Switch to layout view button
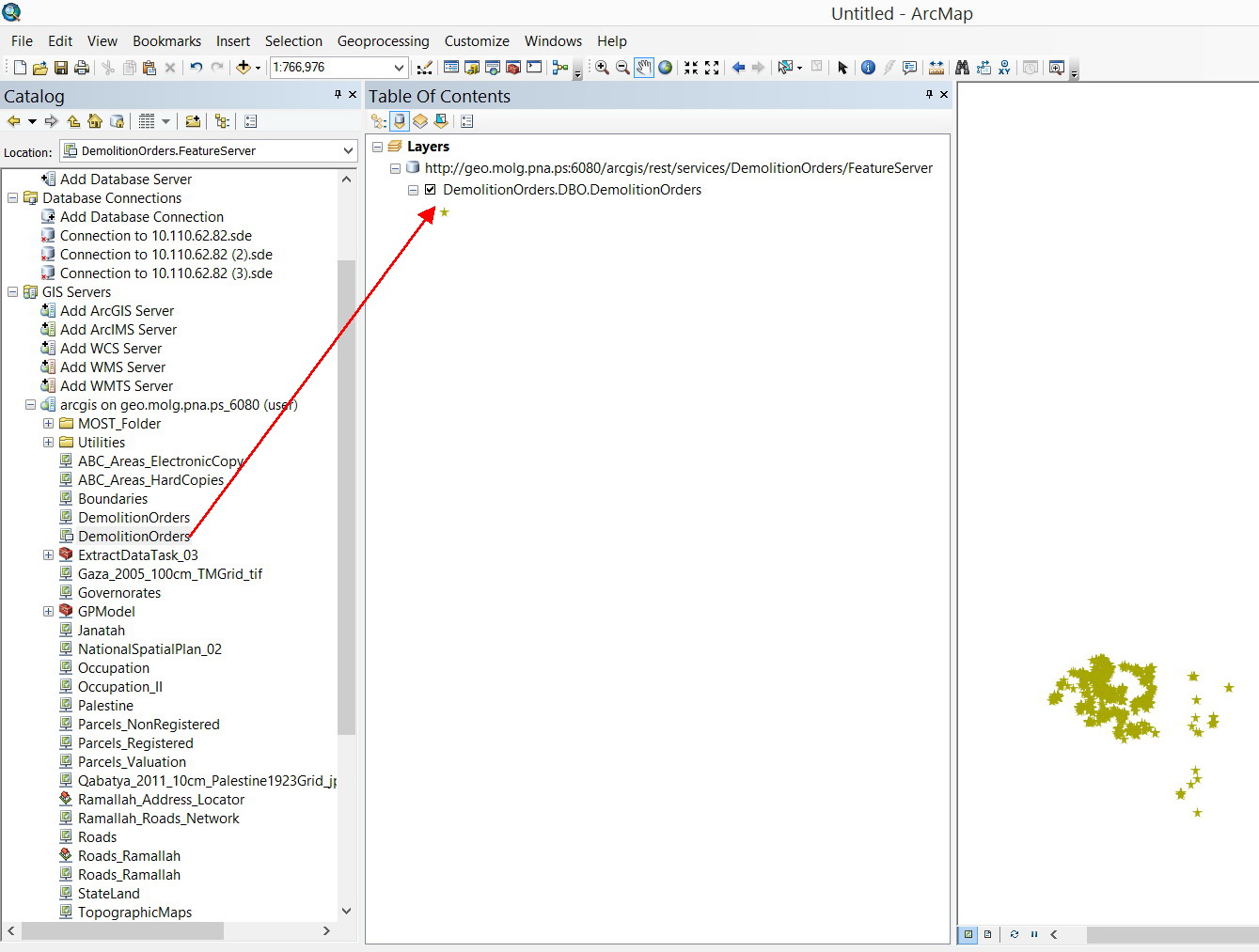 (987, 934)
